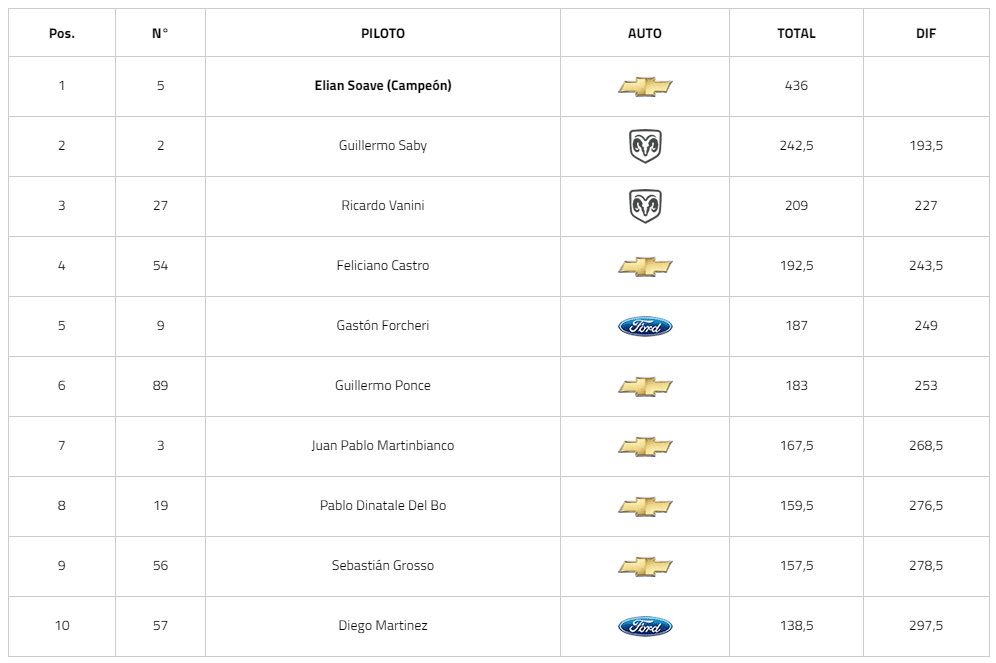Screen dimensions: 996x663
Task: Click Chevrolet logo in Elian Soave row
Action: 645,86
